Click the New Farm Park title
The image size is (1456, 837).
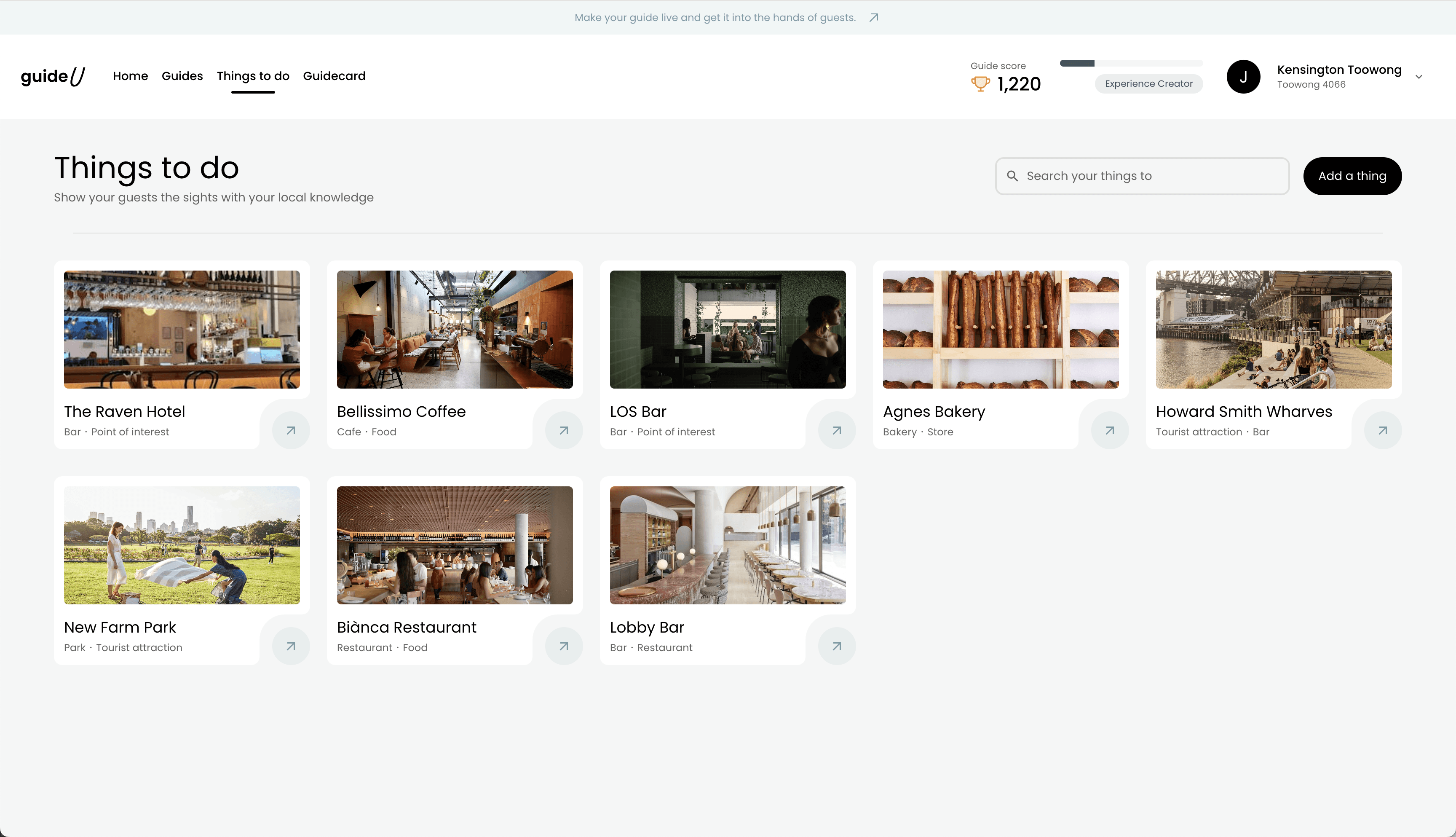click(120, 627)
